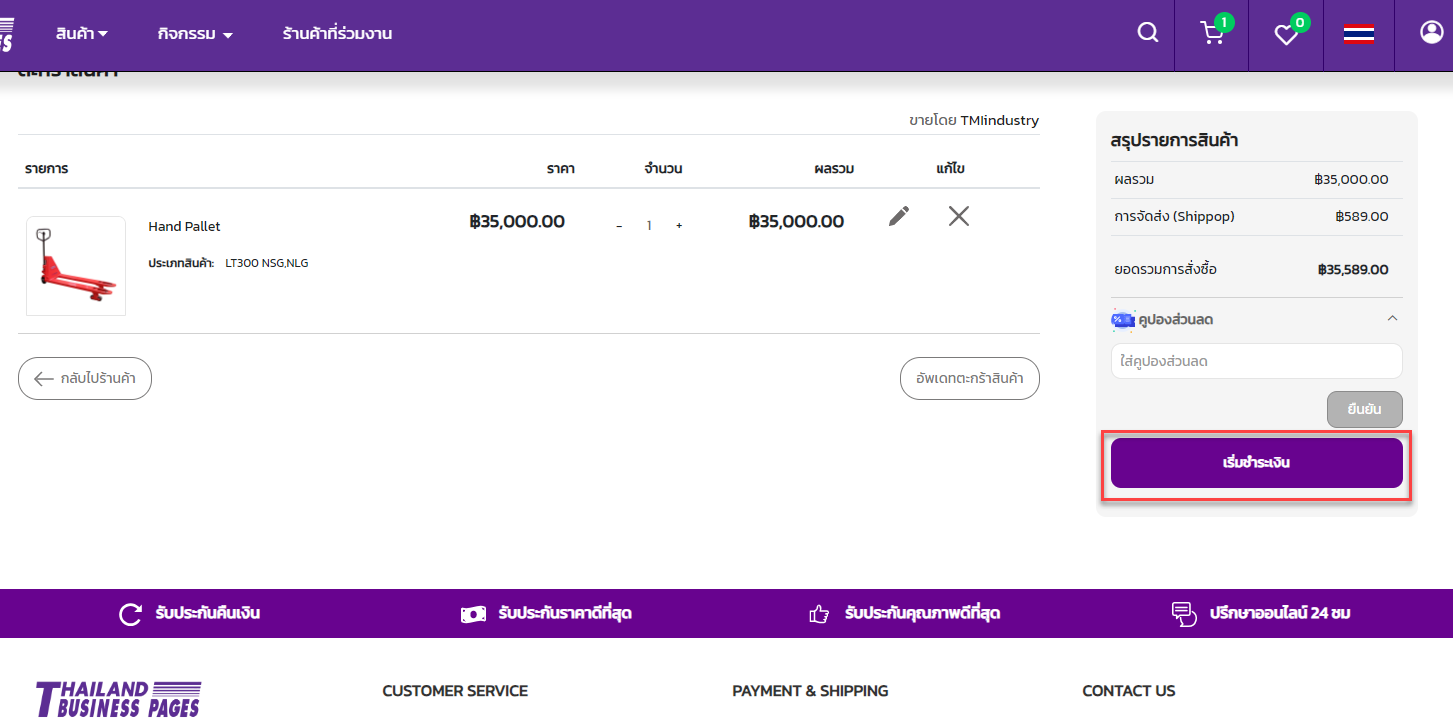
Task: Open the search magnifier icon
Action: click(1148, 33)
